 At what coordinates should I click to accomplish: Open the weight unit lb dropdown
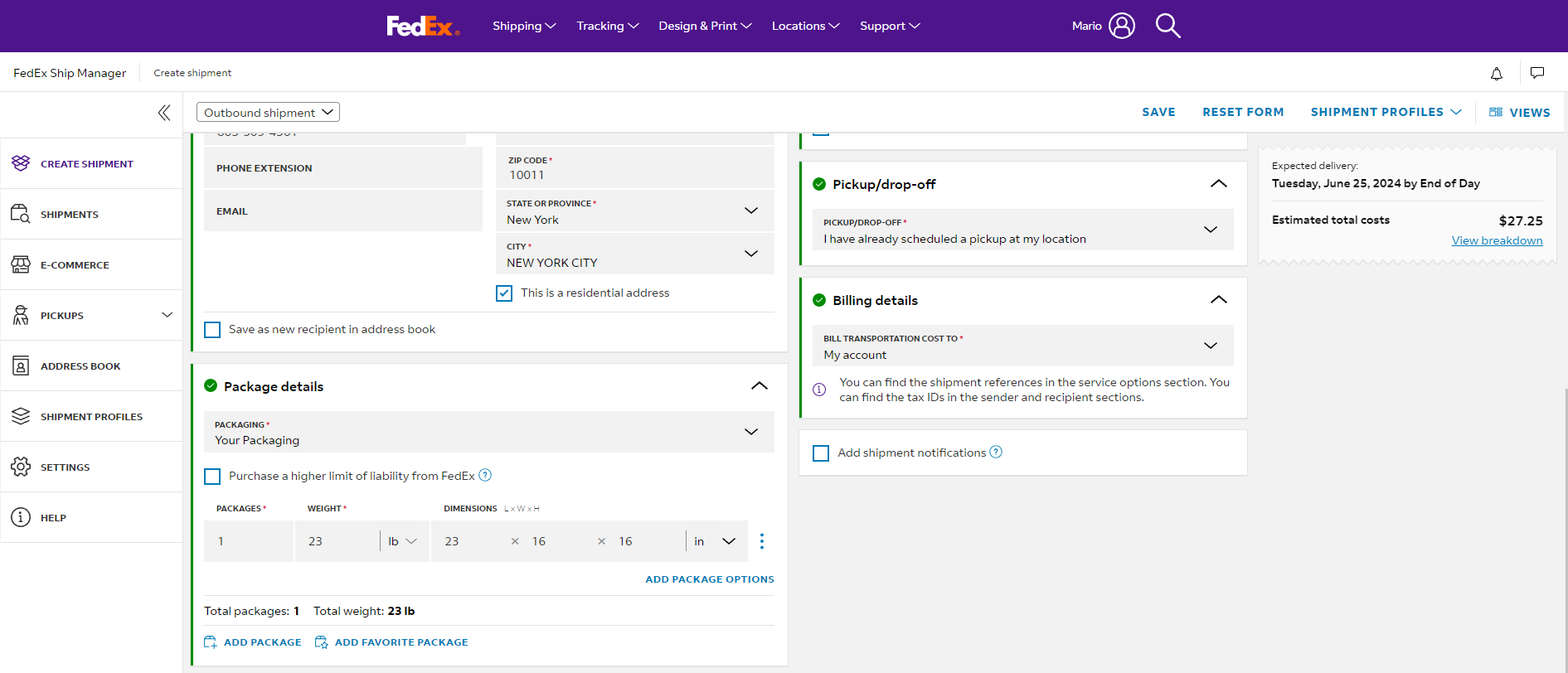click(x=403, y=541)
